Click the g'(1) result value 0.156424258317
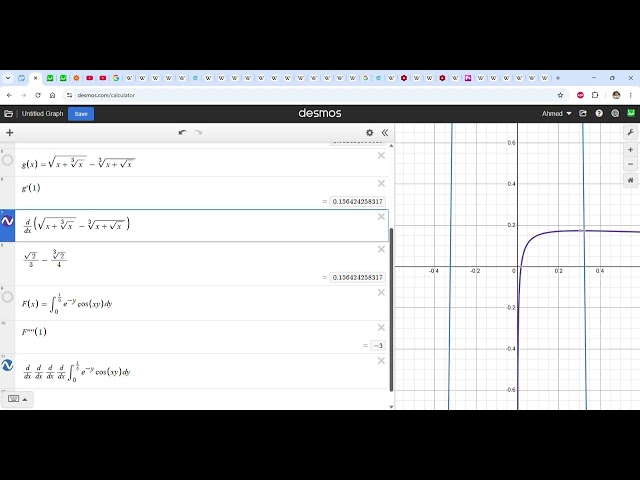This screenshot has width=640, height=480. point(358,201)
